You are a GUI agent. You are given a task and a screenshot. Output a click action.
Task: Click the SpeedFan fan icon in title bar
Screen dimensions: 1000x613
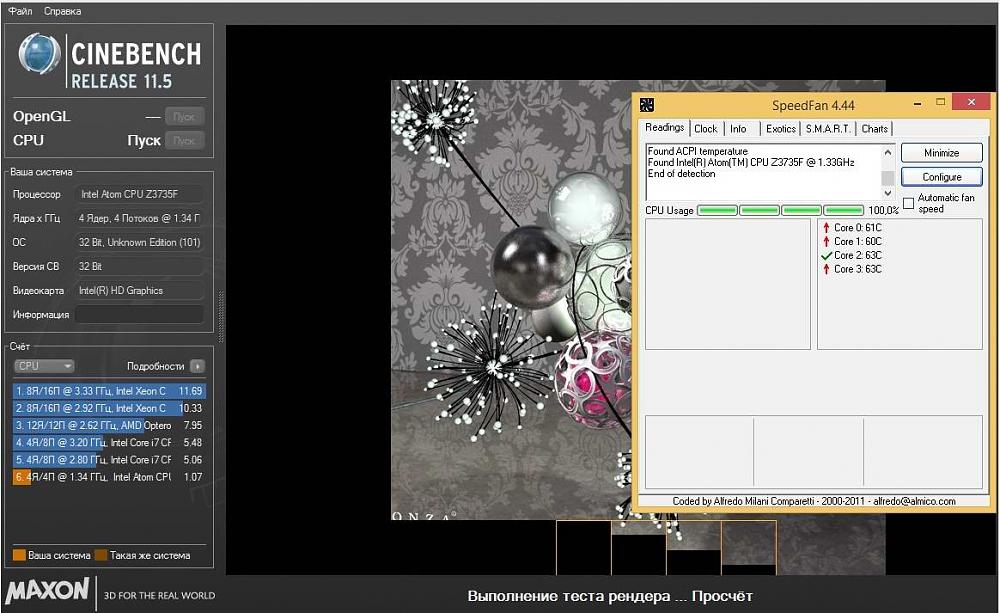(647, 105)
